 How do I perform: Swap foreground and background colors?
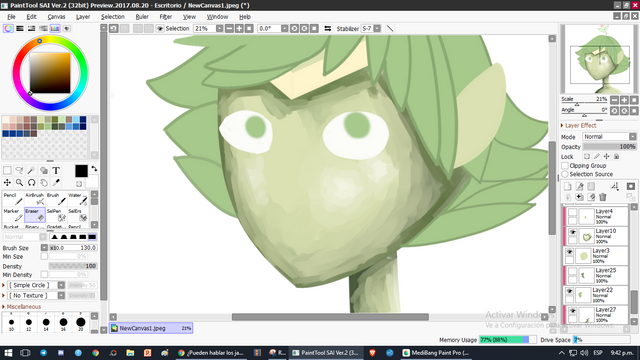tap(94, 168)
